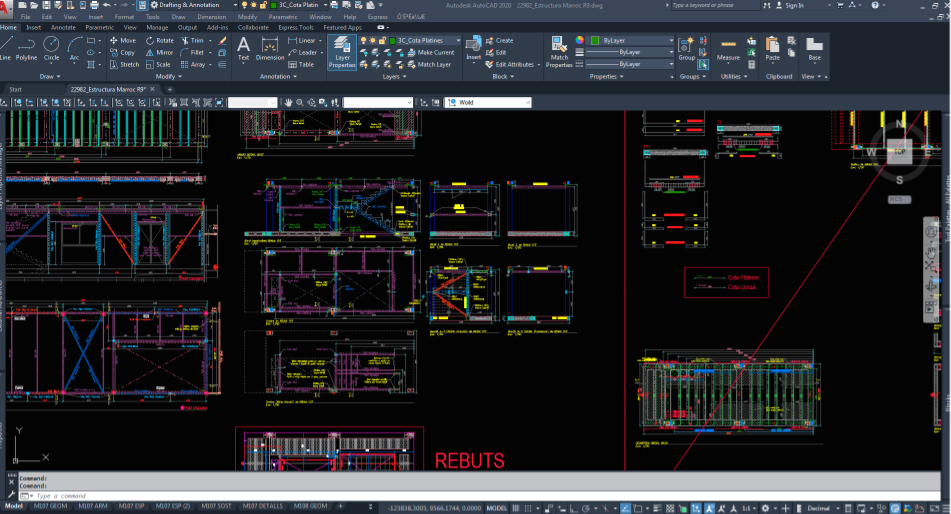
Task: Click Make Current layer button
Action: click(x=431, y=53)
